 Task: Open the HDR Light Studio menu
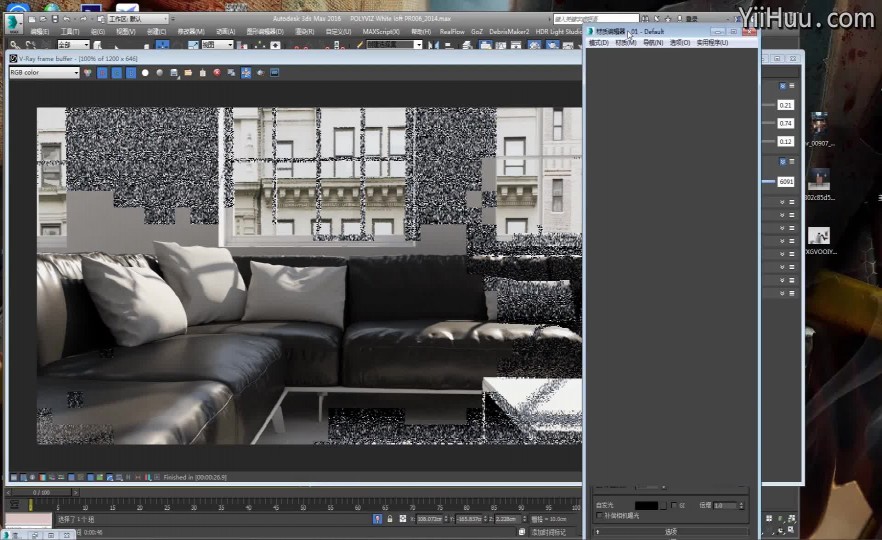(558, 32)
